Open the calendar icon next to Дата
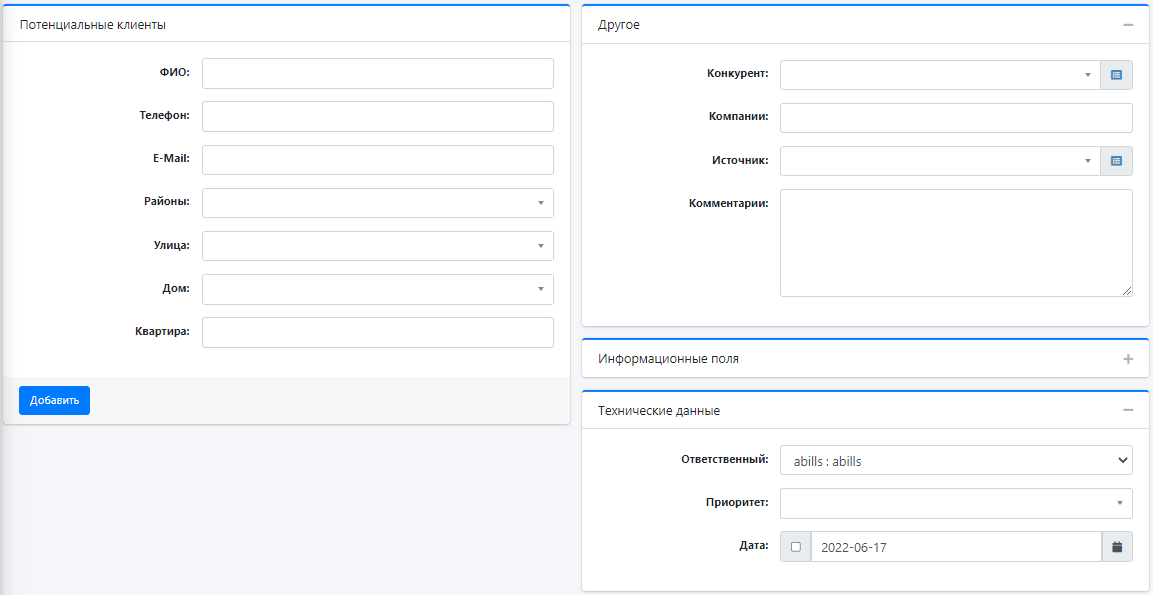The height and width of the screenshot is (595, 1153). pos(1117,547)
